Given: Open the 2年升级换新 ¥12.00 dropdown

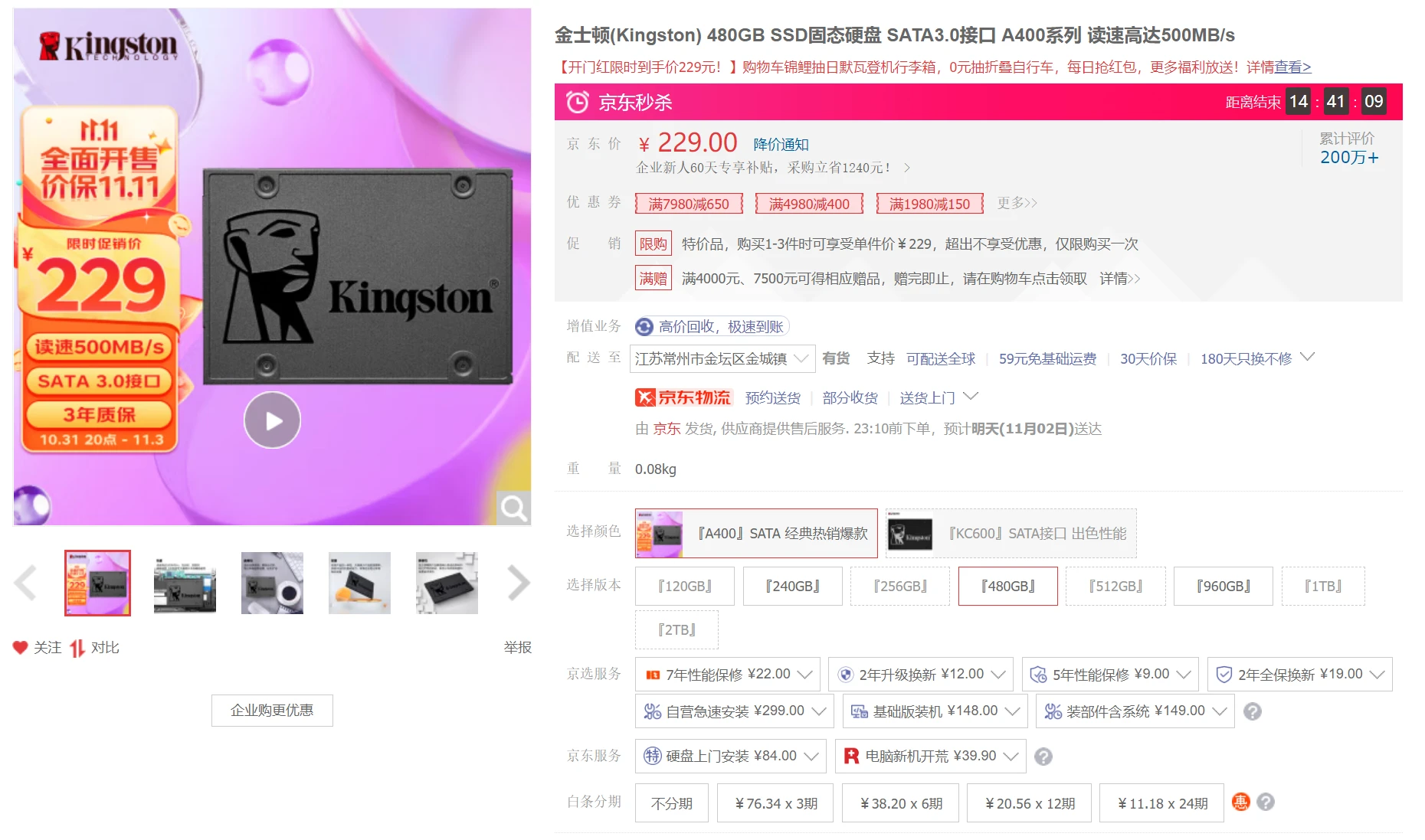Looking at the screenshot, I should point(921,674).
